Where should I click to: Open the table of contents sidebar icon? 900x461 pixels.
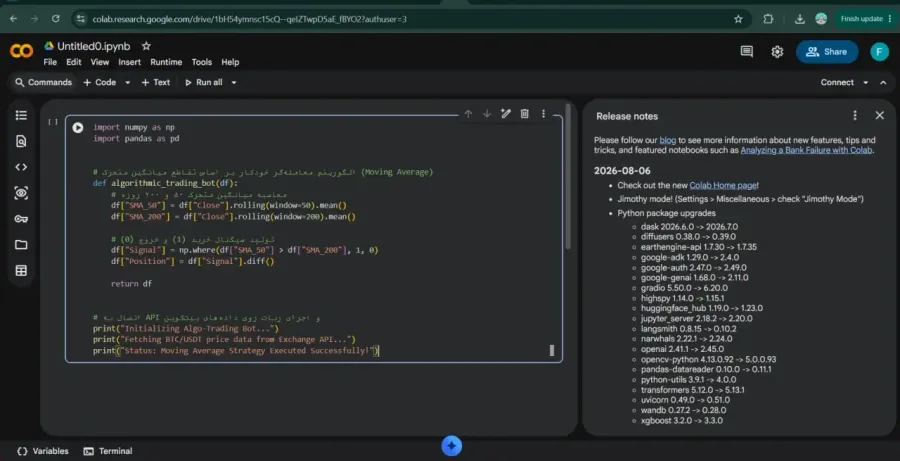(x=21, y=115)
